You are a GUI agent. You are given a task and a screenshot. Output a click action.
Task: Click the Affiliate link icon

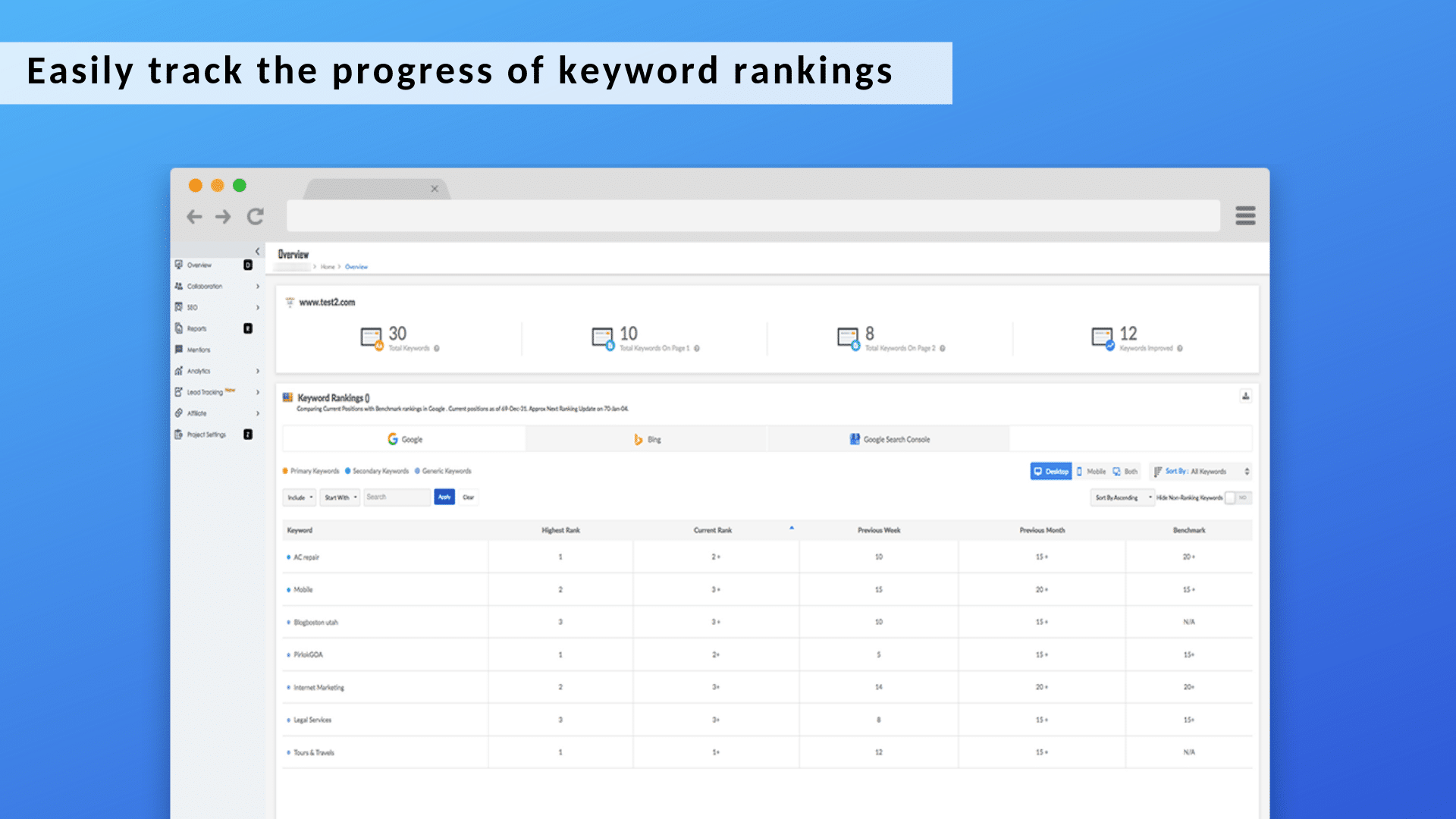click(179, 413)
